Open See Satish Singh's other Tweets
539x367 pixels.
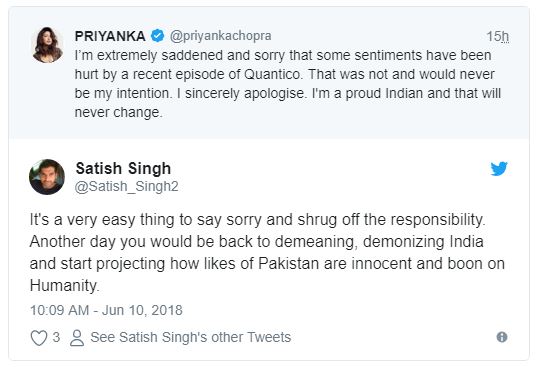190,337
